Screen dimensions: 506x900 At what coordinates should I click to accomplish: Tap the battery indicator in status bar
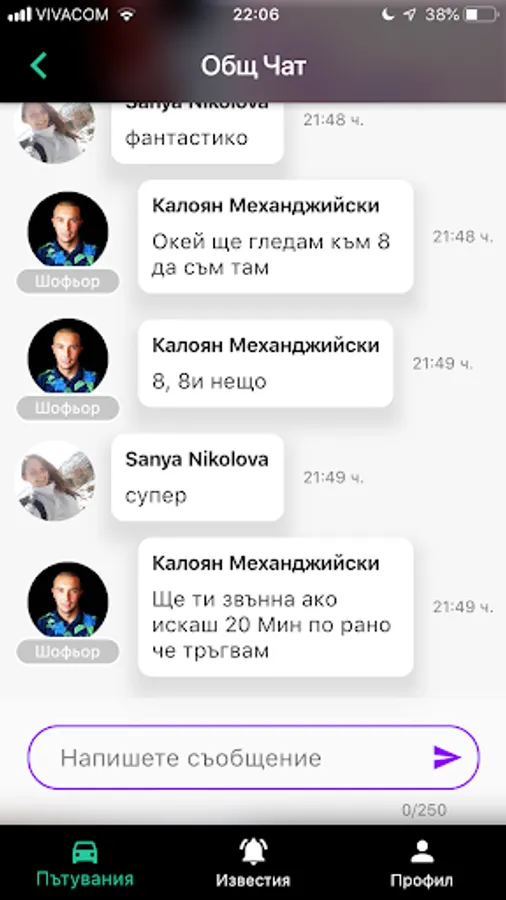(481, 14)
